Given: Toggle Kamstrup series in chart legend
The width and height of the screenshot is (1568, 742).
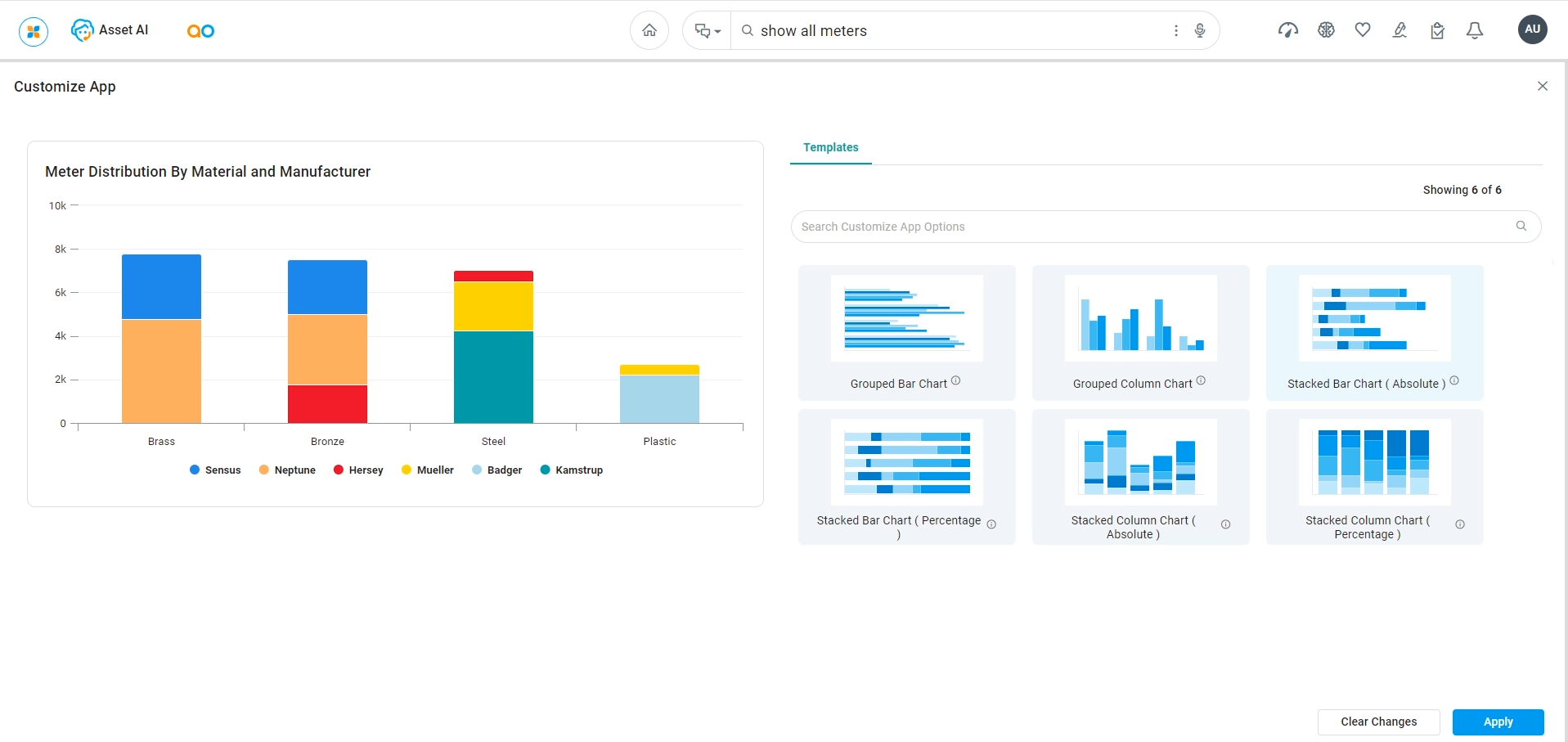Looking at the screenshot, I should 572,470.
